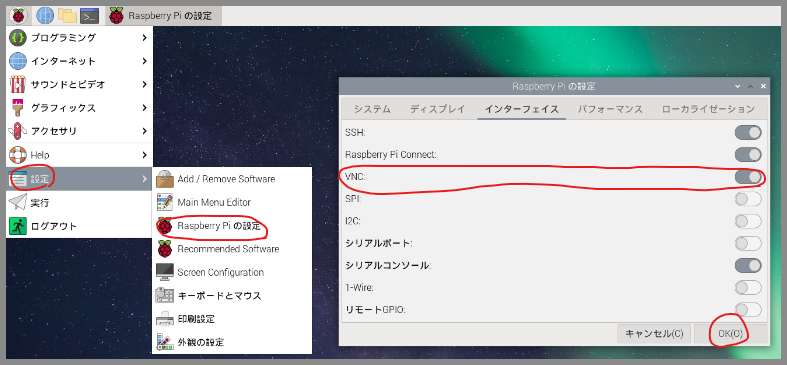Click the dialog title bar text

pyautogui.click(x=554, y=86)
